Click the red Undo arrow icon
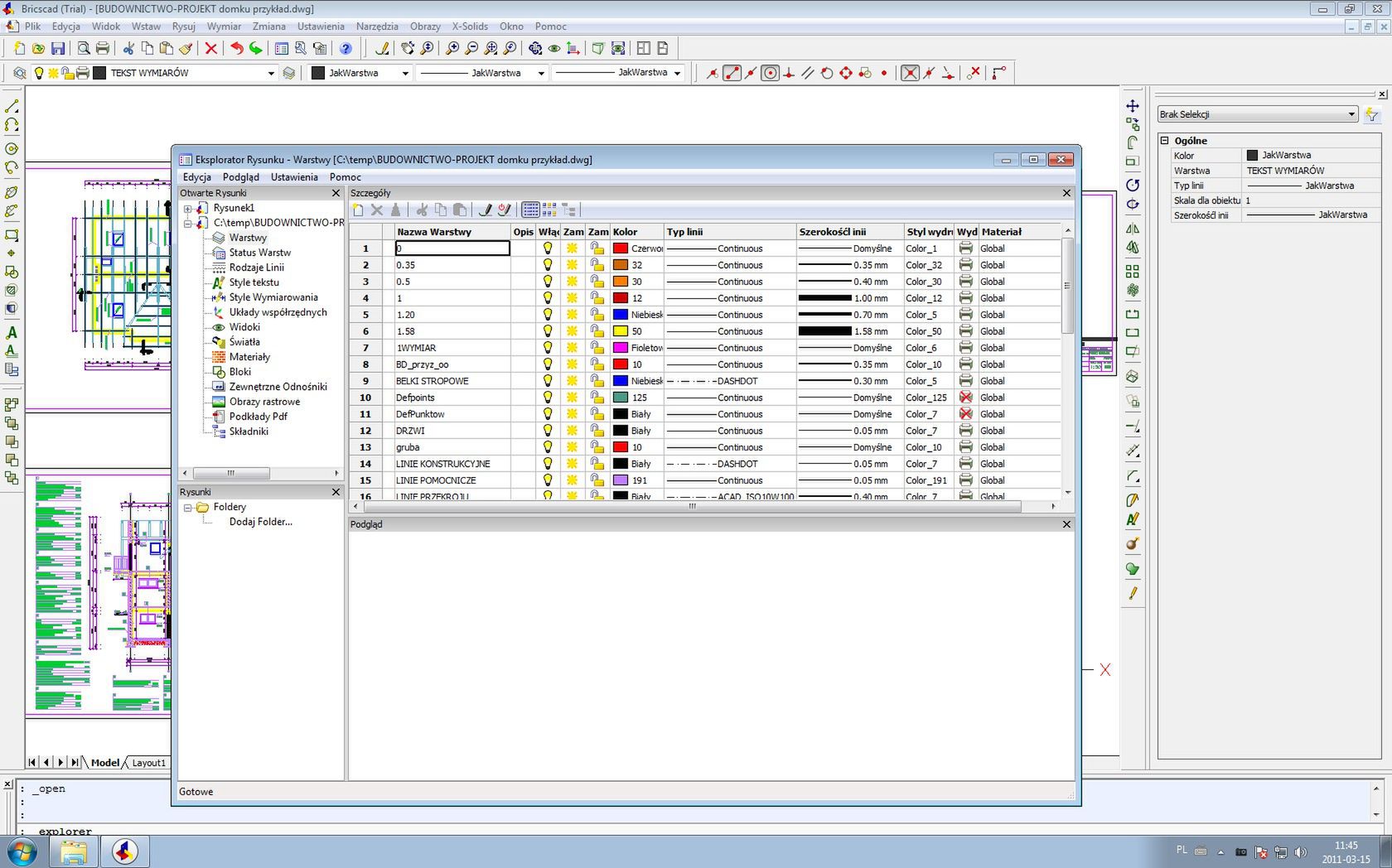 pos(237,48)
